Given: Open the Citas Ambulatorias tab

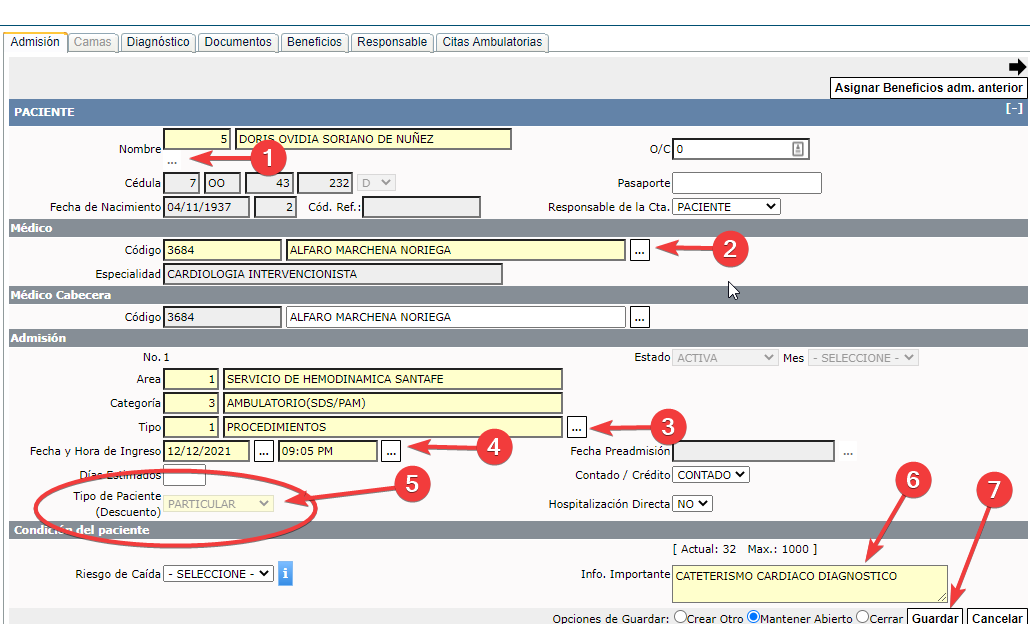Looking at the screenshot, I should (492, 42).
